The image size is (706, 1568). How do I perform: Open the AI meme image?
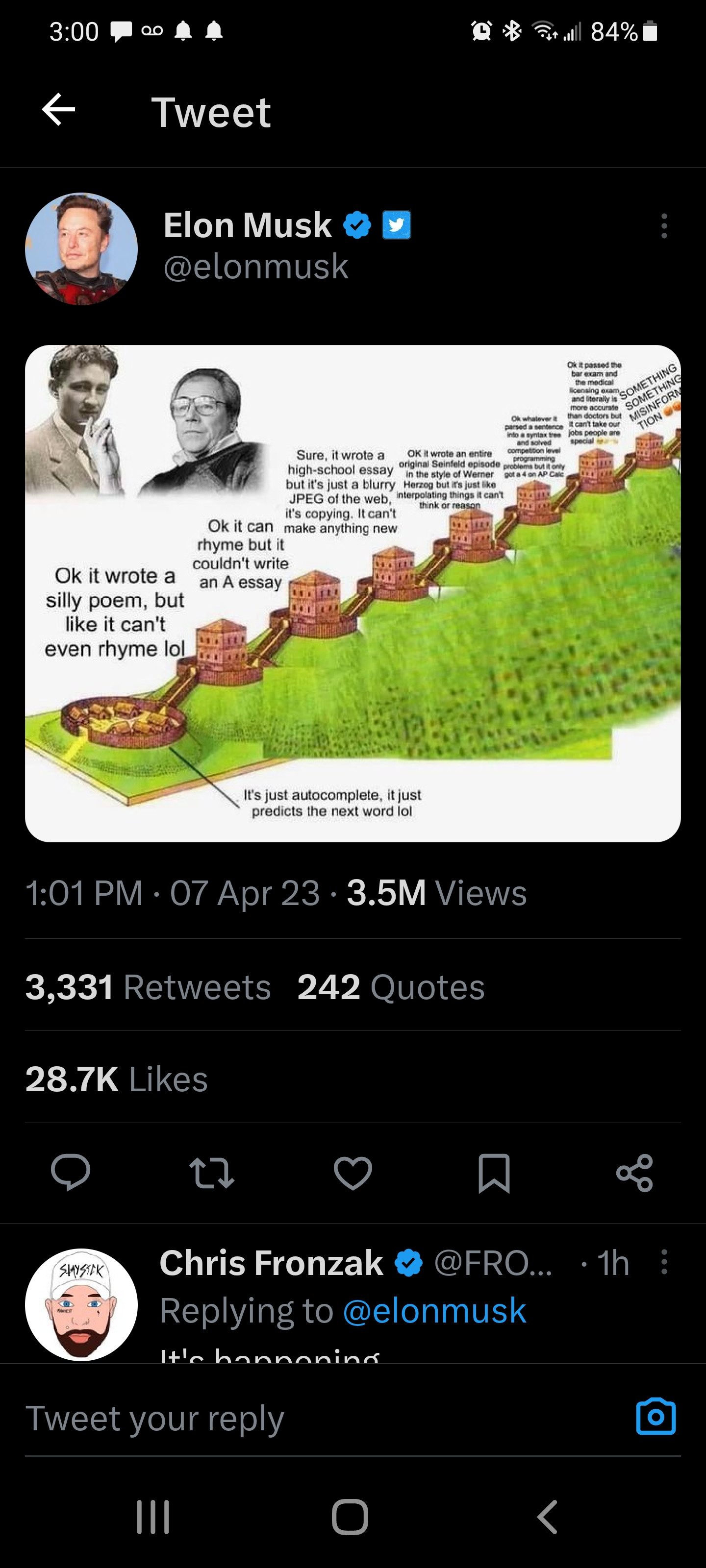tap(353, 593)
